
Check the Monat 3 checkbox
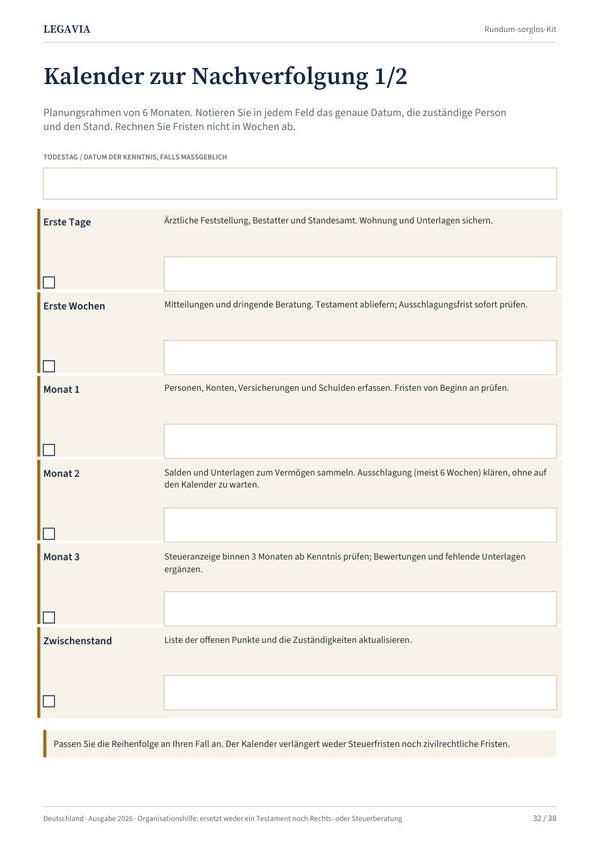tap(49, 617)
